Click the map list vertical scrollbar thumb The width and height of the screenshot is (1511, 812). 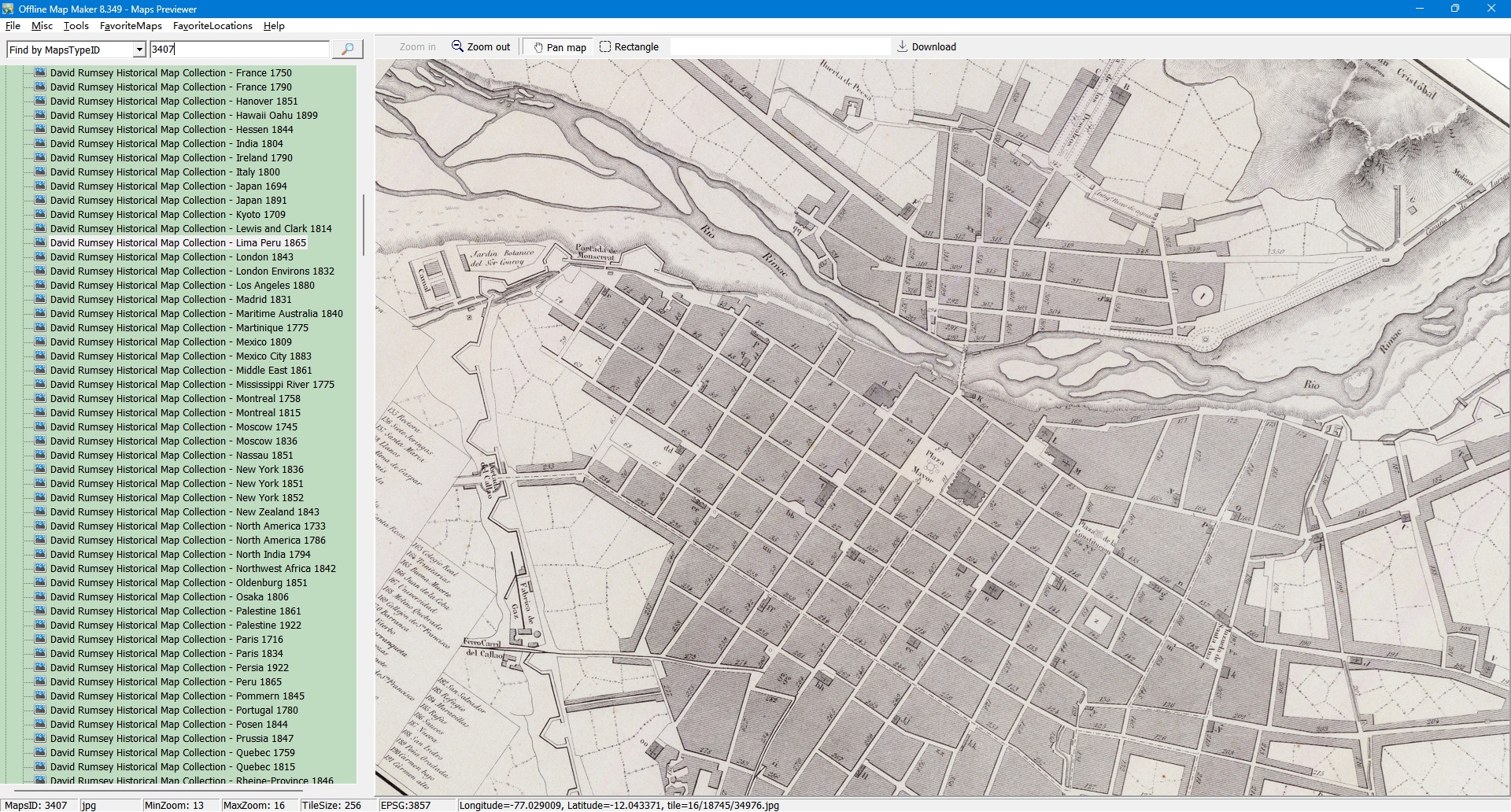tap(363, 225)
